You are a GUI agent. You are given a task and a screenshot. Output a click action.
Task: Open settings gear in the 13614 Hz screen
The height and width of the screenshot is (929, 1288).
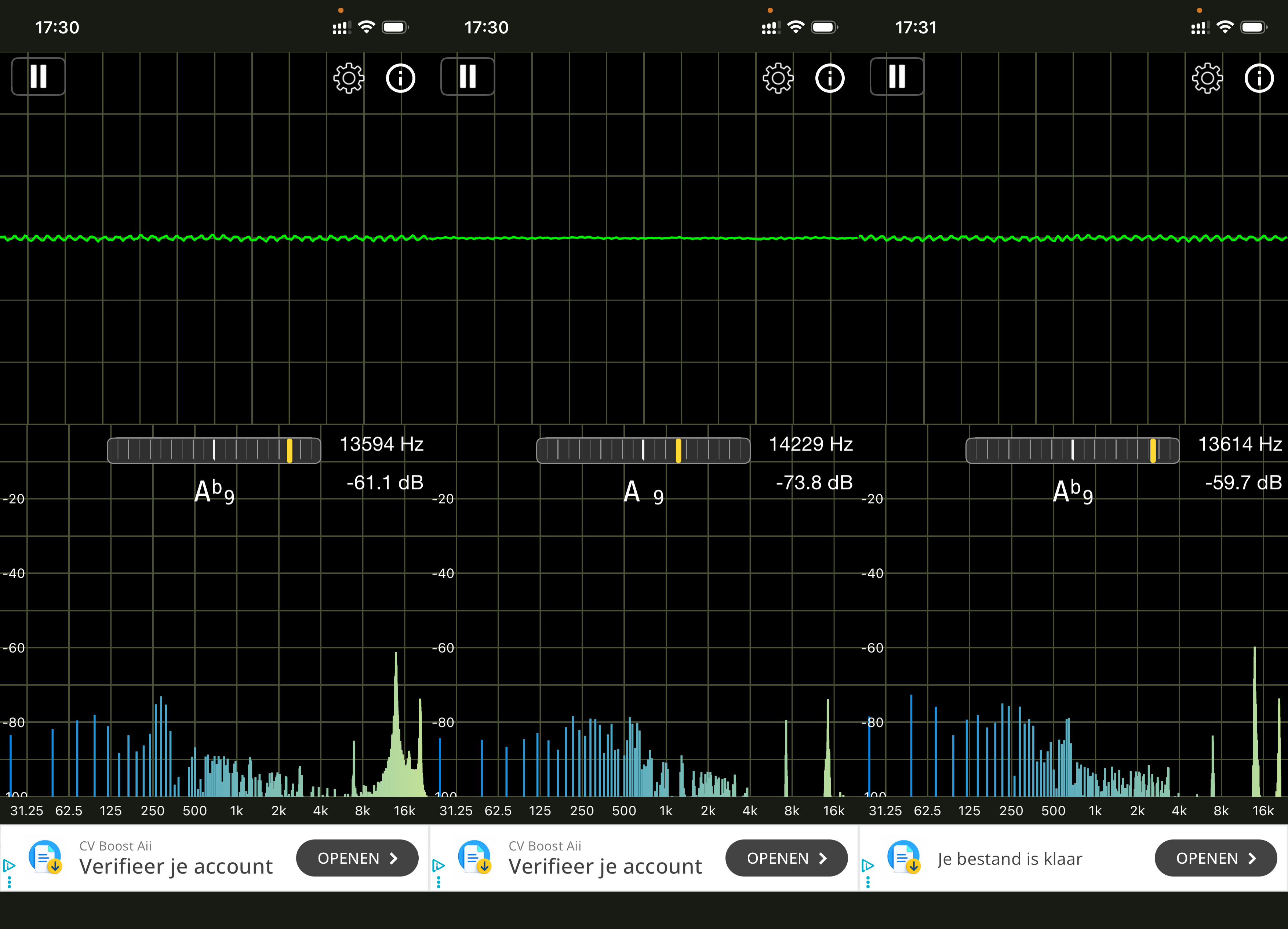coord(1207,78)
